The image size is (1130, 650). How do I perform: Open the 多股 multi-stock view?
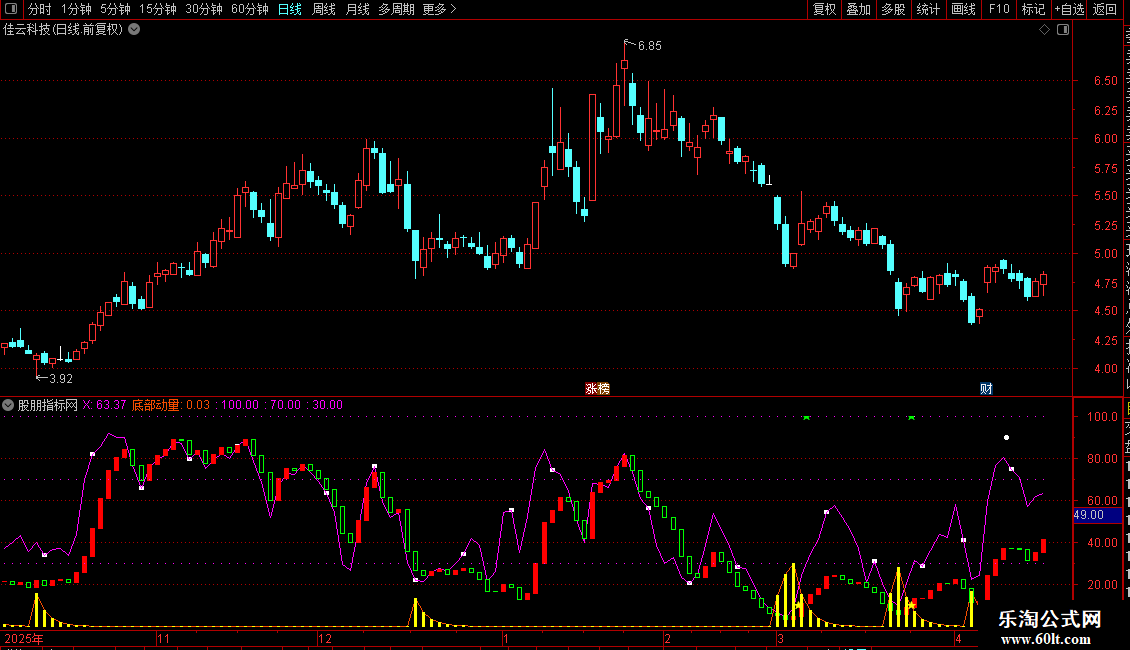(893, 9)
